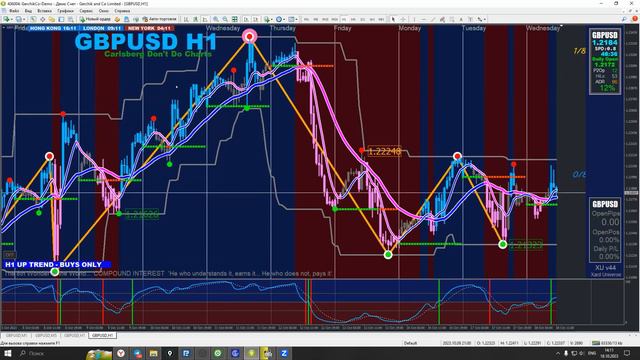Switch chart to M5 timeframe
Image resolution: width=640 pixels, height=360 pixels.
[x=316, y=19]
